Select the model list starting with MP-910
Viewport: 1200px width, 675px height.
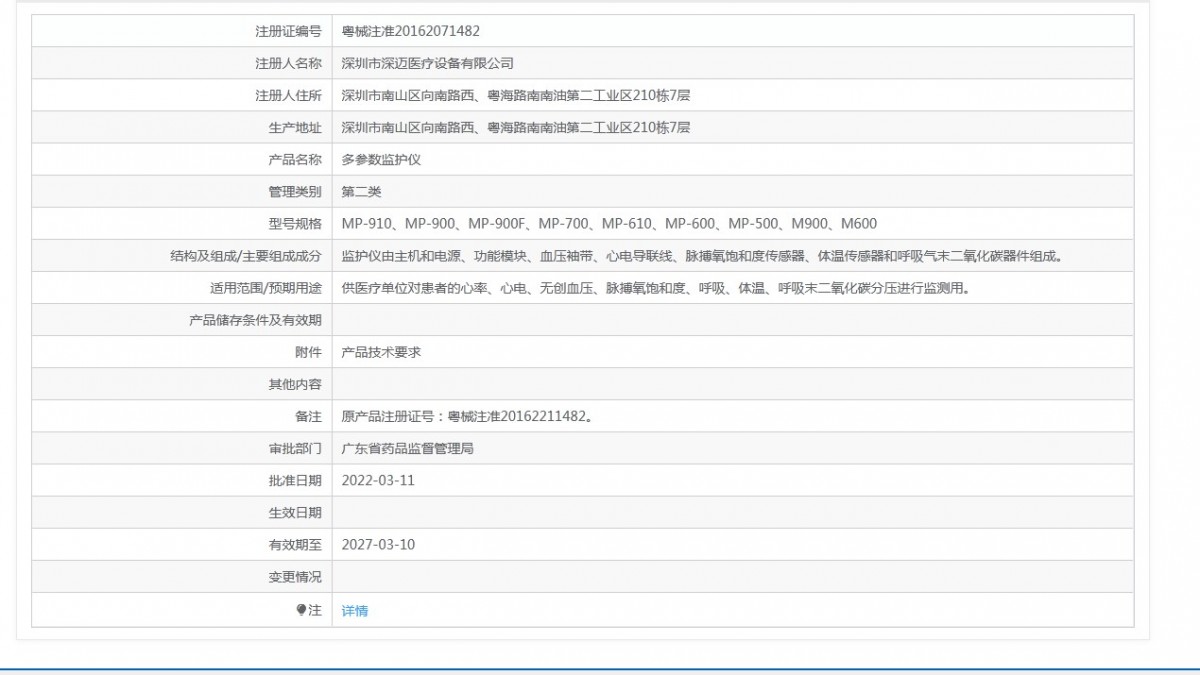click(609, 223)
